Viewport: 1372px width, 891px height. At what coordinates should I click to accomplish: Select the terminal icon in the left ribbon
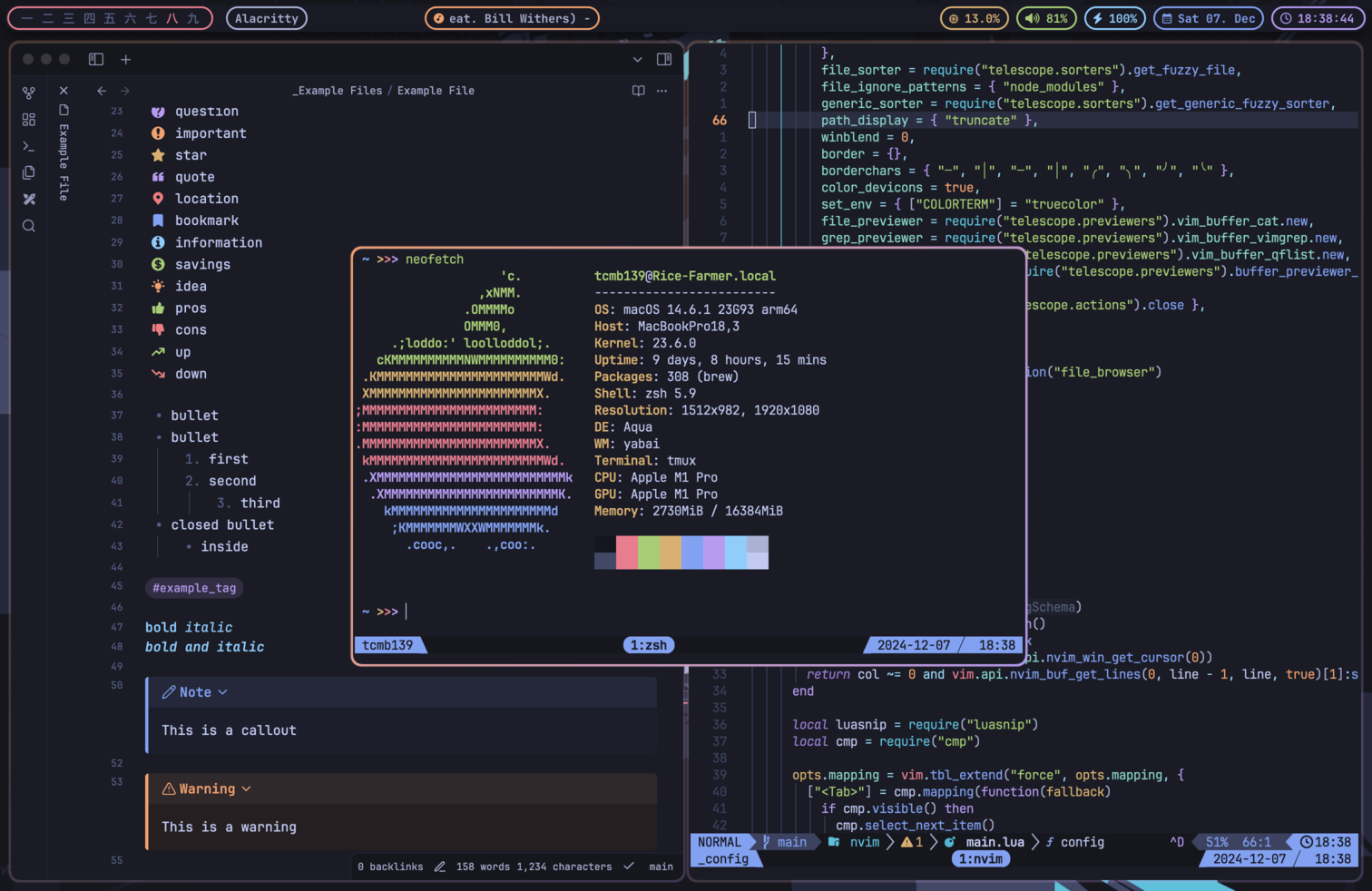click(x=28, y=144)
